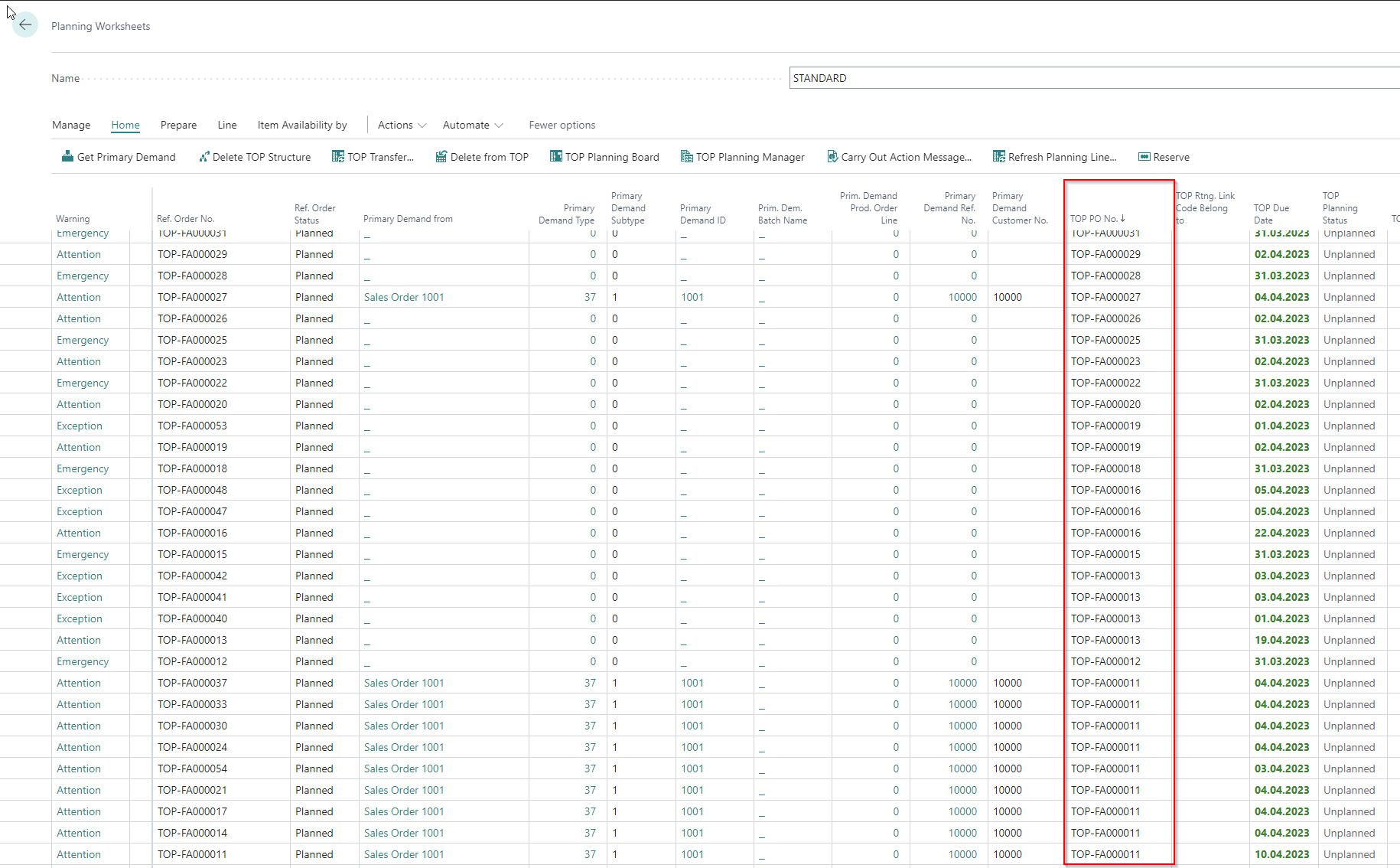
Task: Switch to the Prepare tab
Action: [x=178, y=125]
